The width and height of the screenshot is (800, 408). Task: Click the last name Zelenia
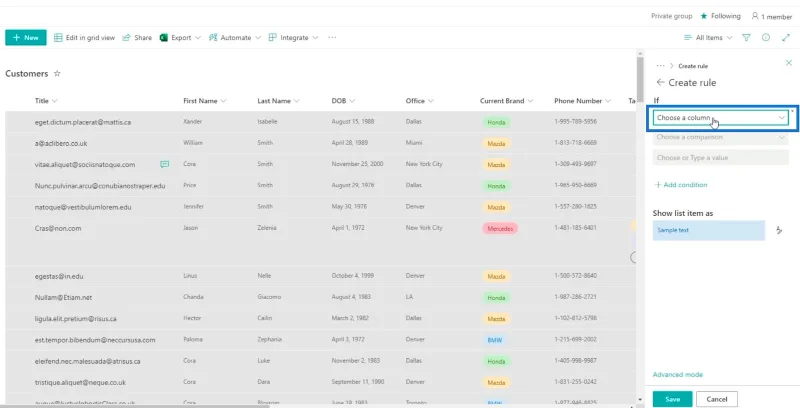pyautogui.click(x=267, y=227)
